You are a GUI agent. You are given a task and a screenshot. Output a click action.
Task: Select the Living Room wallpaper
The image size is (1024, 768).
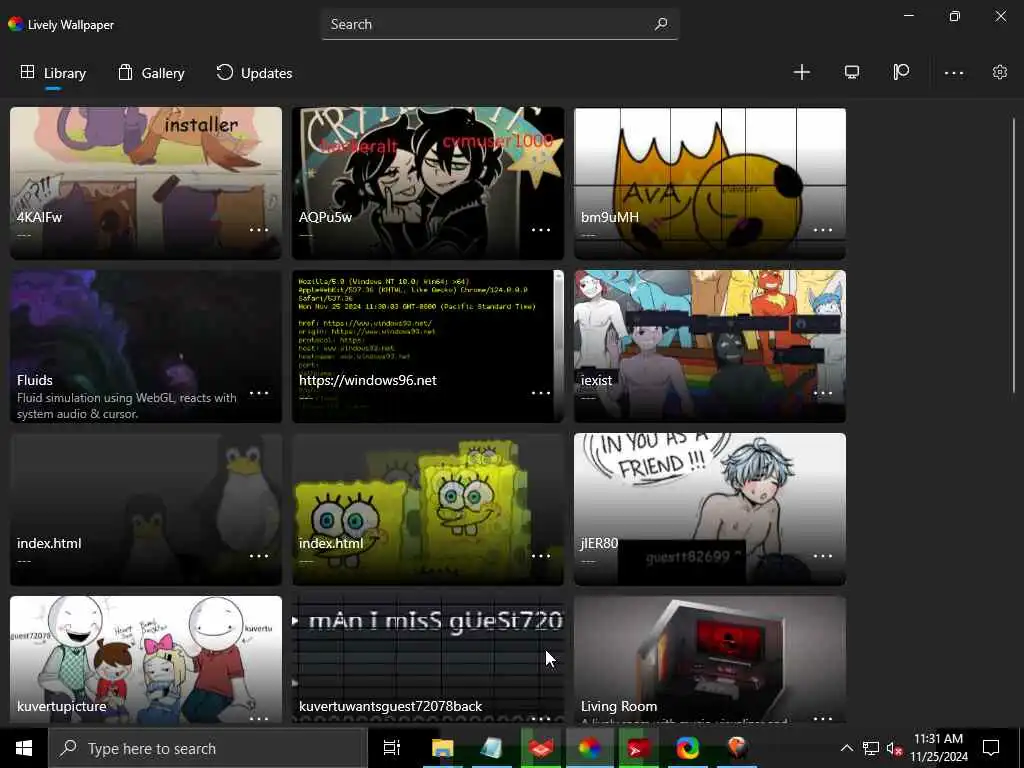pyautogui.click(x=710, y=659)
